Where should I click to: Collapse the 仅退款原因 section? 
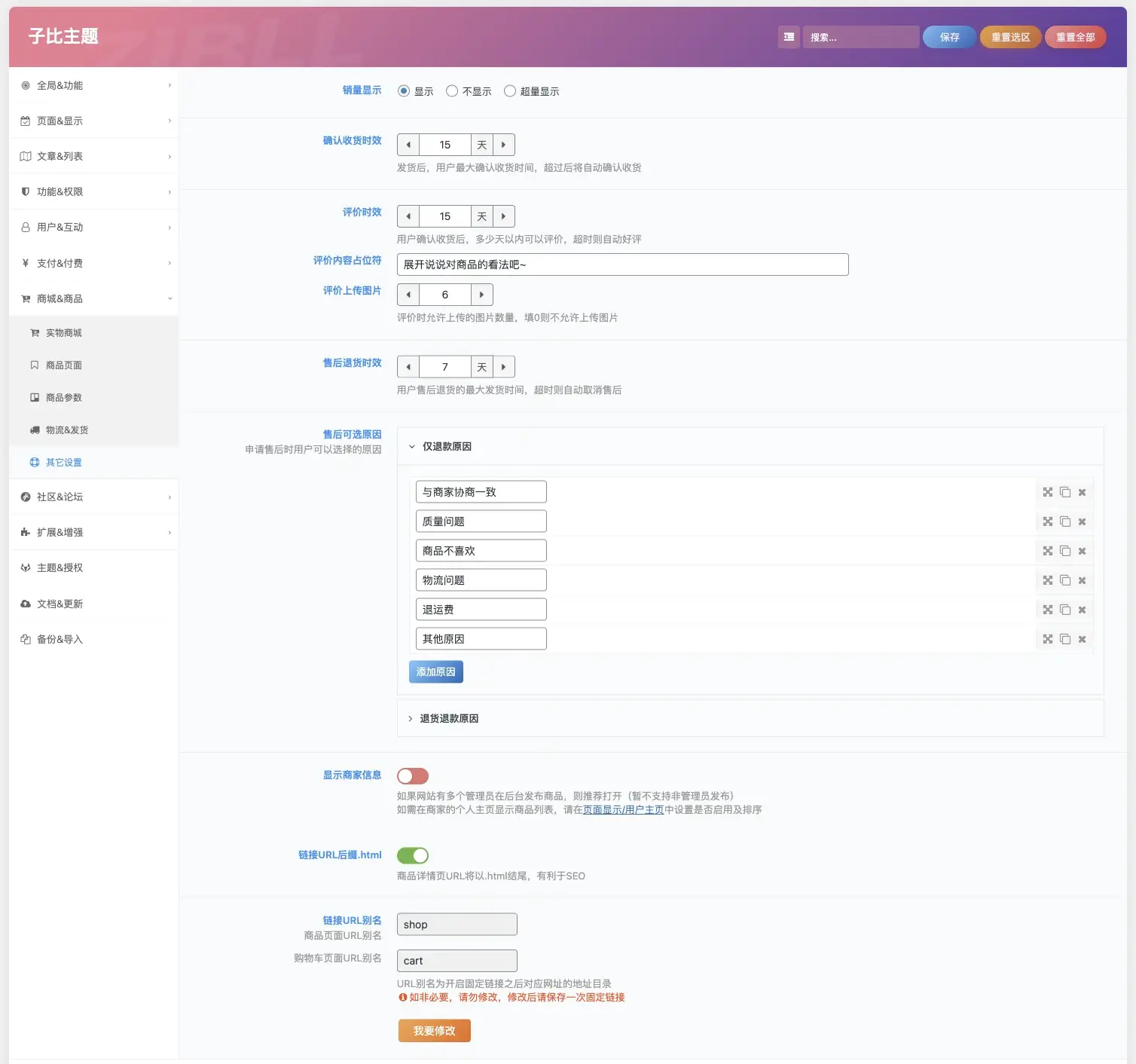[x=447, y=447]
